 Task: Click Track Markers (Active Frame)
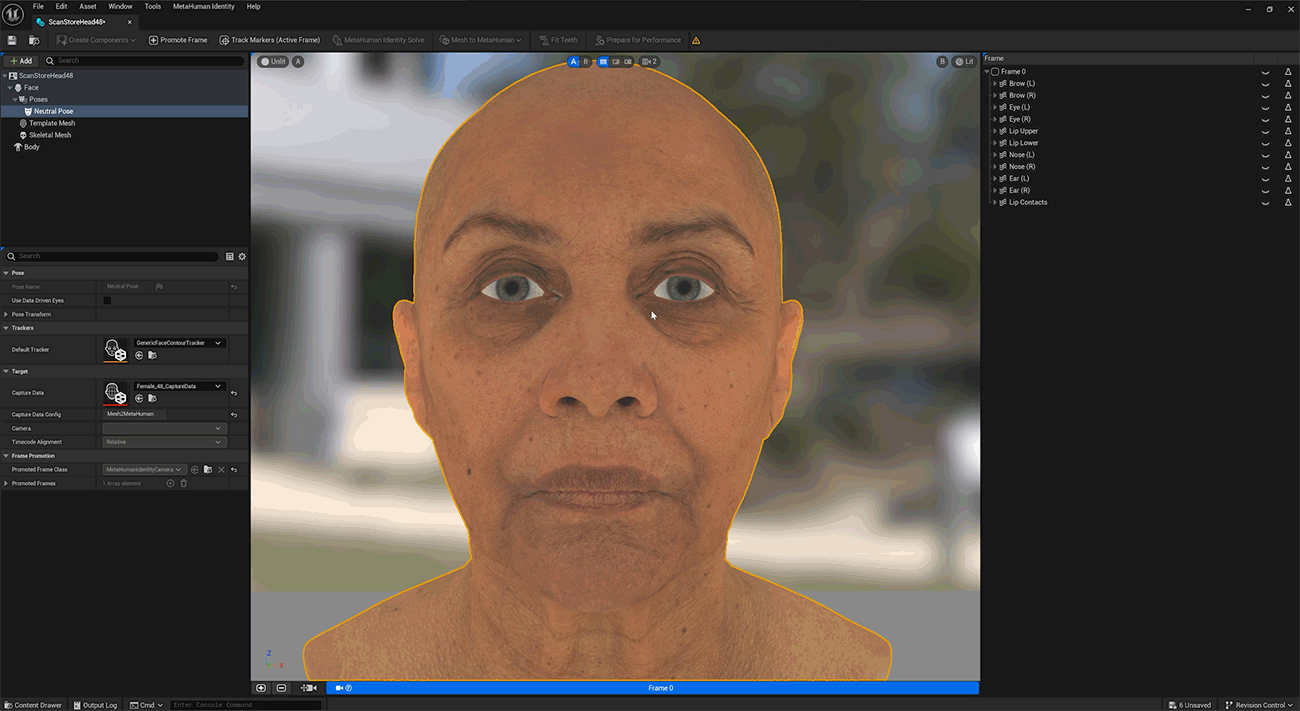pos(269,40)
